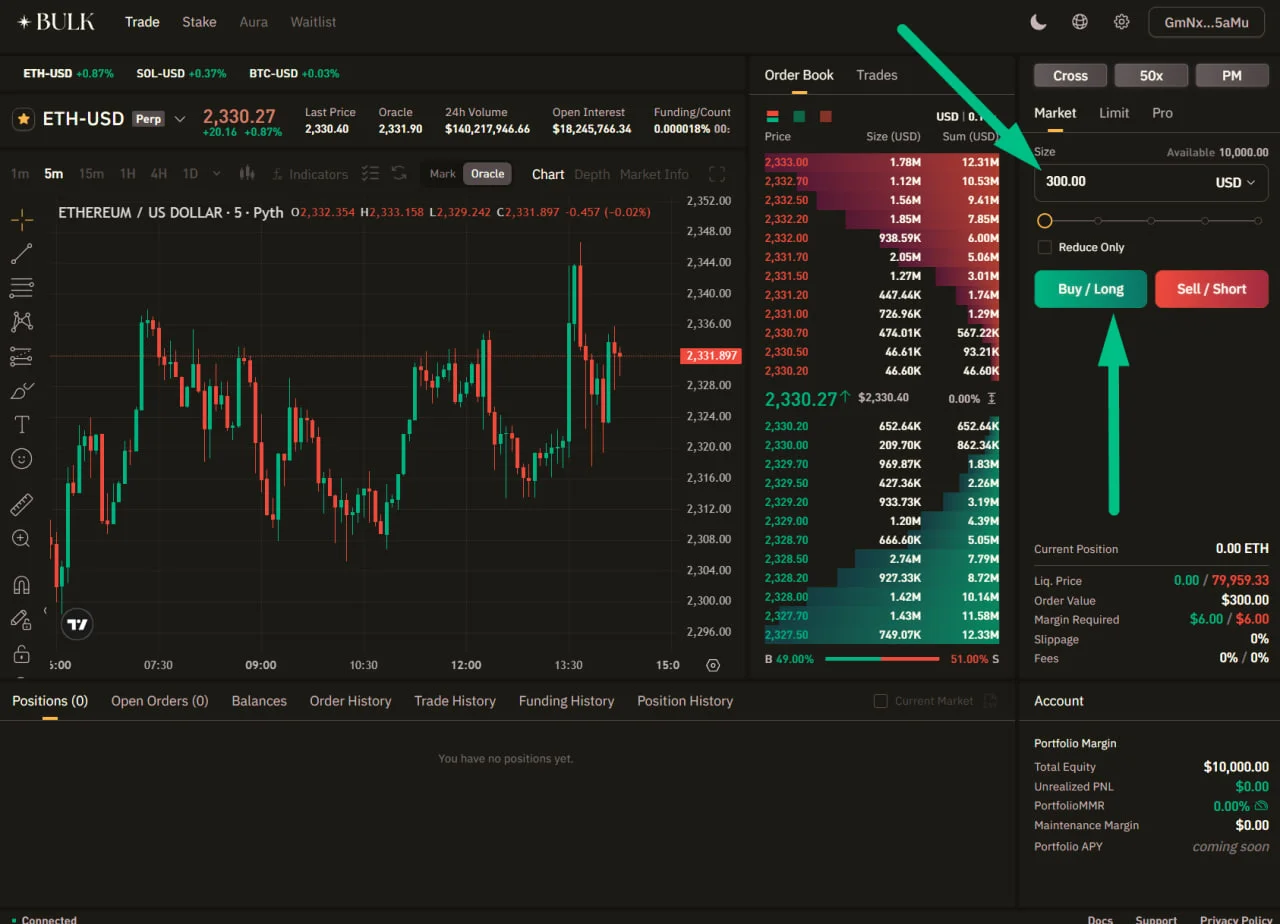
Task: Toggle the magnet snap mode
Action: (x=21, y=585)
